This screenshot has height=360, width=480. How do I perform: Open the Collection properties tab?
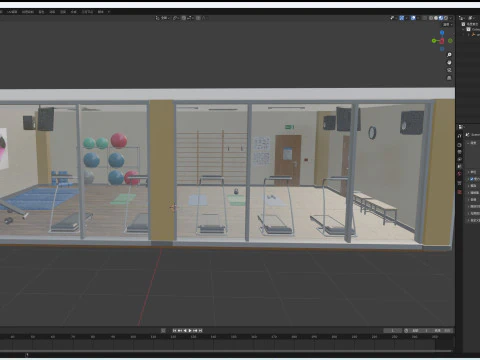[460, 183]
